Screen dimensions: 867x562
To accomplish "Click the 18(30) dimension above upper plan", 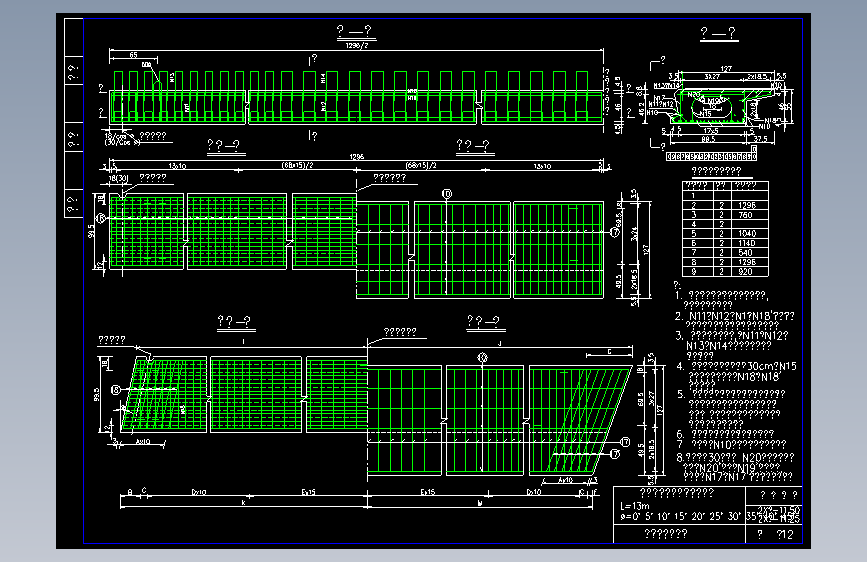I will 118,178.
